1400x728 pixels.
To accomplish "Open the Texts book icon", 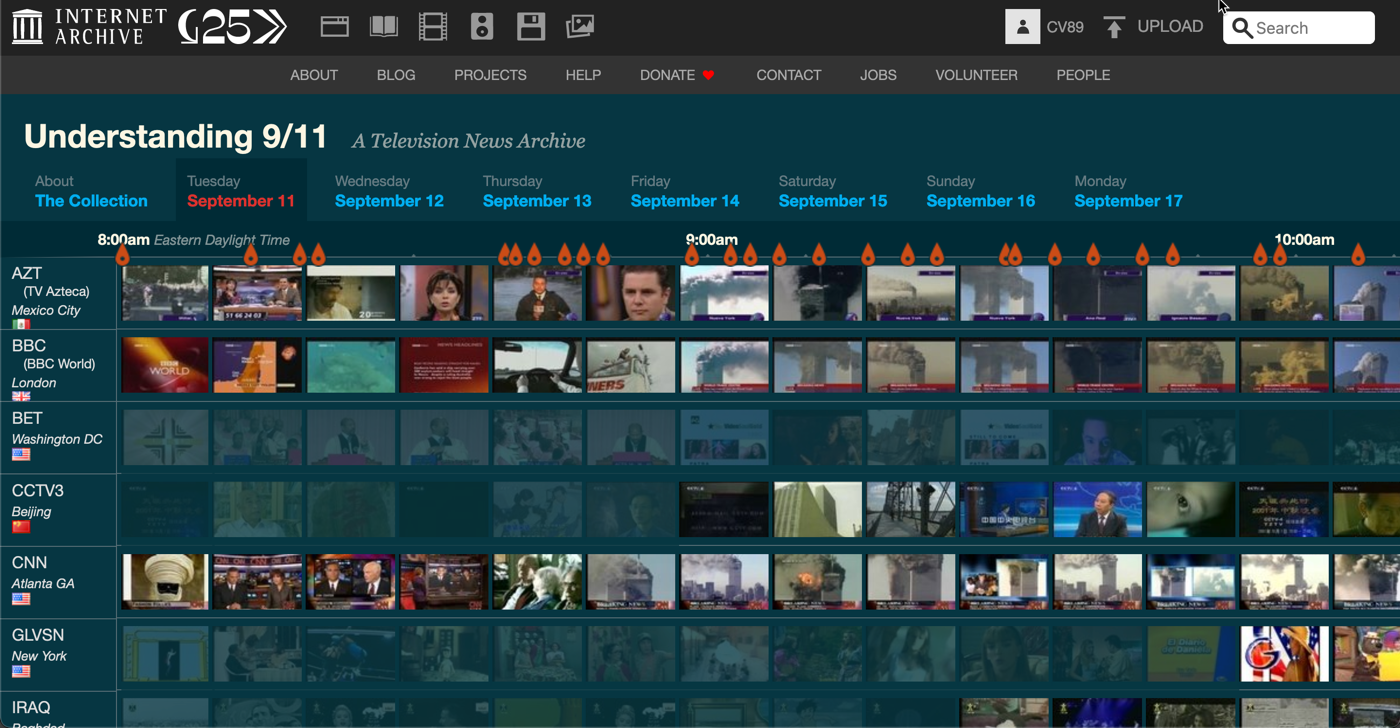I will click(x=384, y=27).
